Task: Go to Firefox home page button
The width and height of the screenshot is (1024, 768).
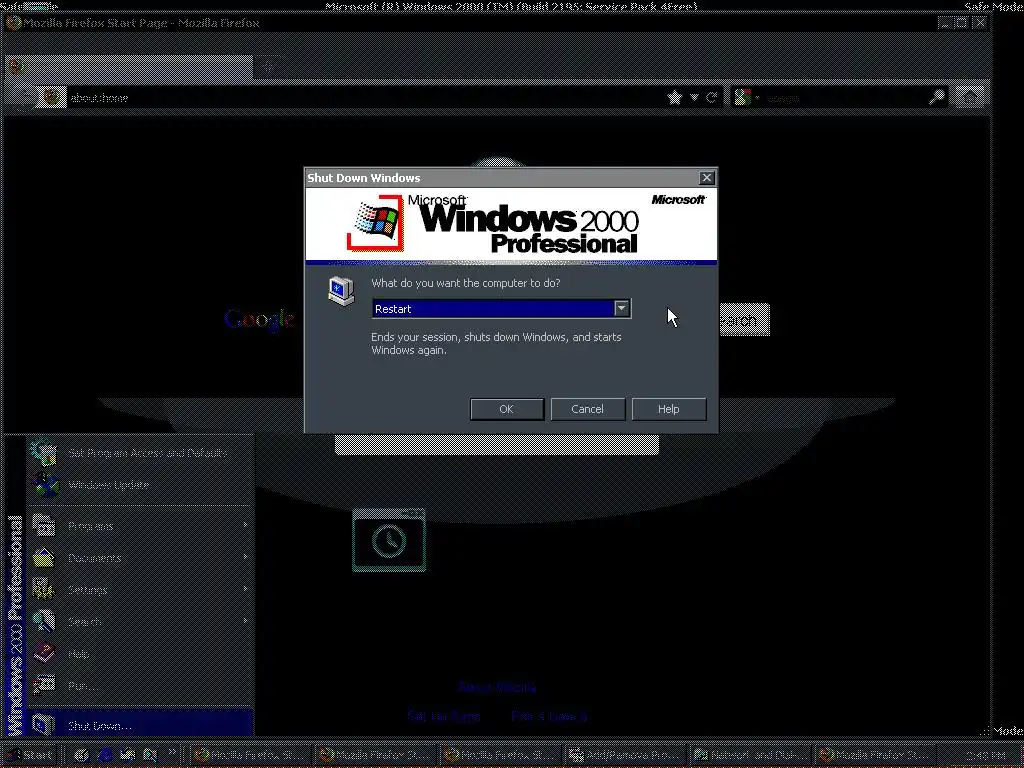Action: (970, 97)
